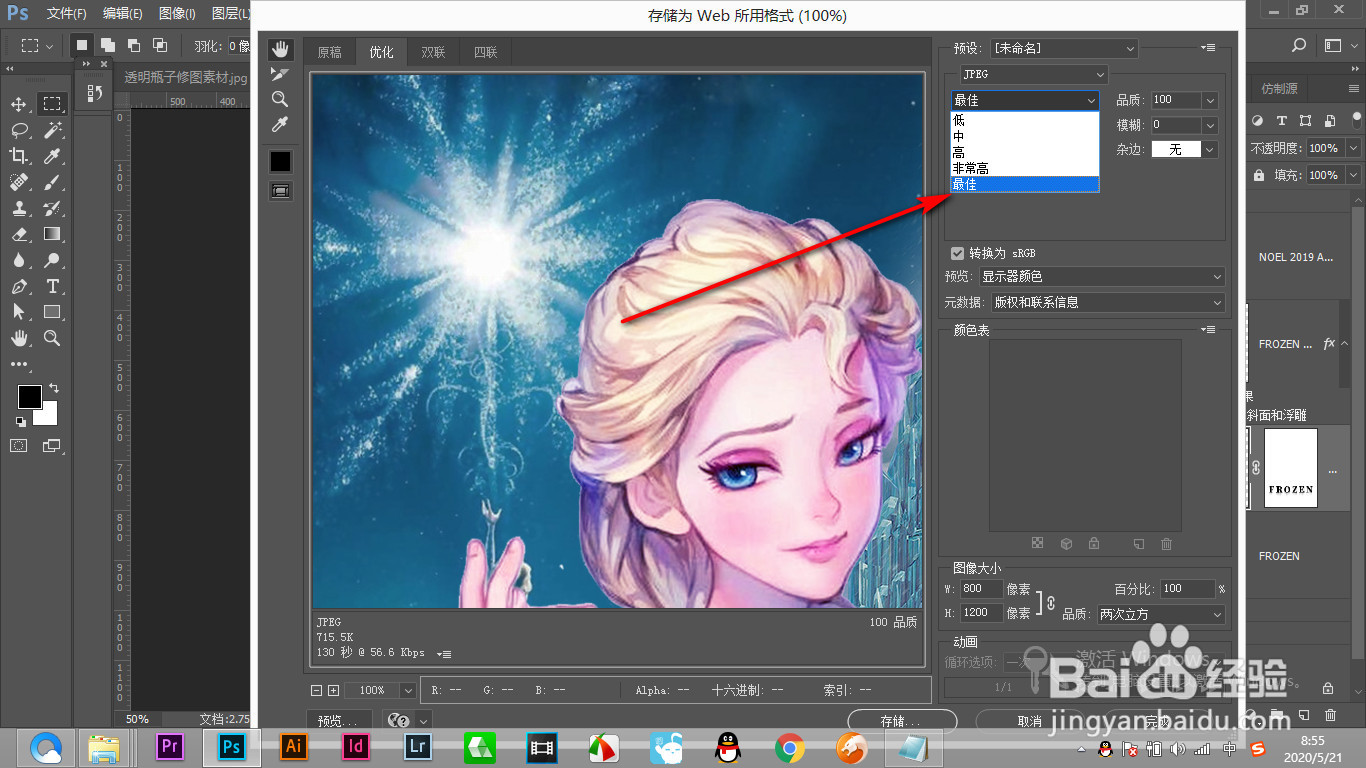Viewport: 1366px width, 768px height.
Task: Select the Rectangle shape tool
Action: pos(52,312)
